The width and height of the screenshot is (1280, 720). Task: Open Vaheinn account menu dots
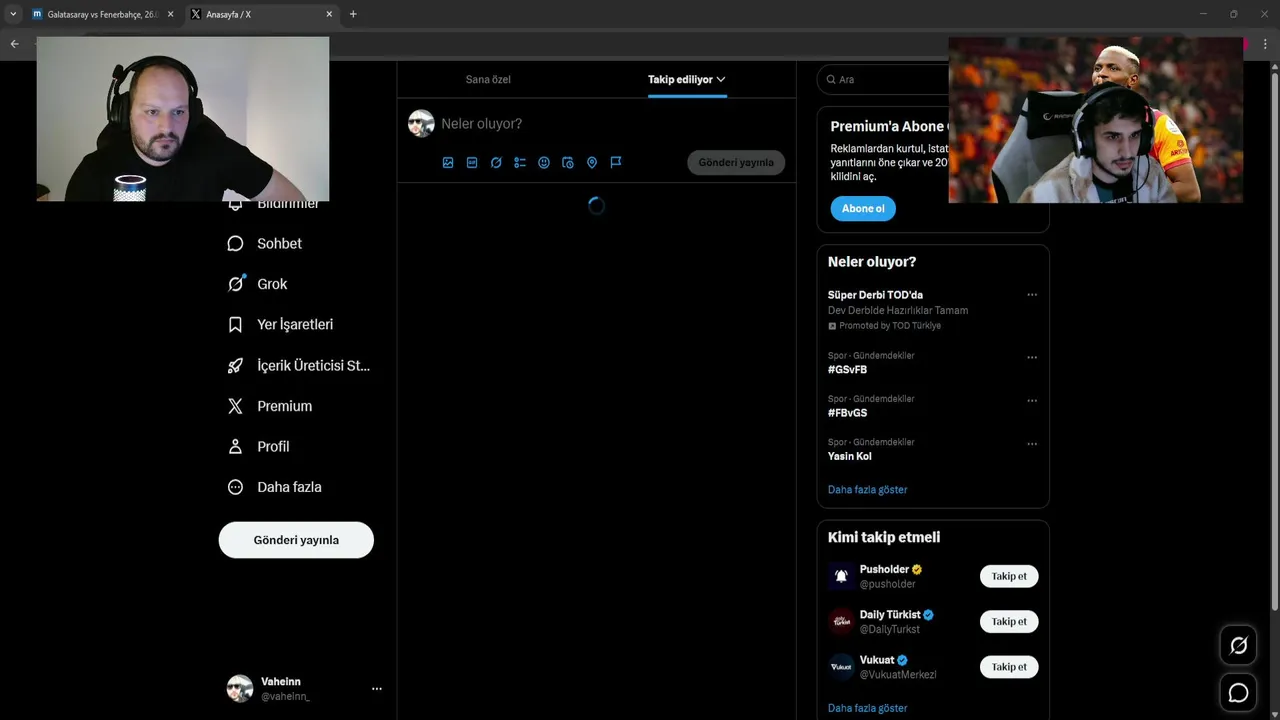tap(377, 688)
